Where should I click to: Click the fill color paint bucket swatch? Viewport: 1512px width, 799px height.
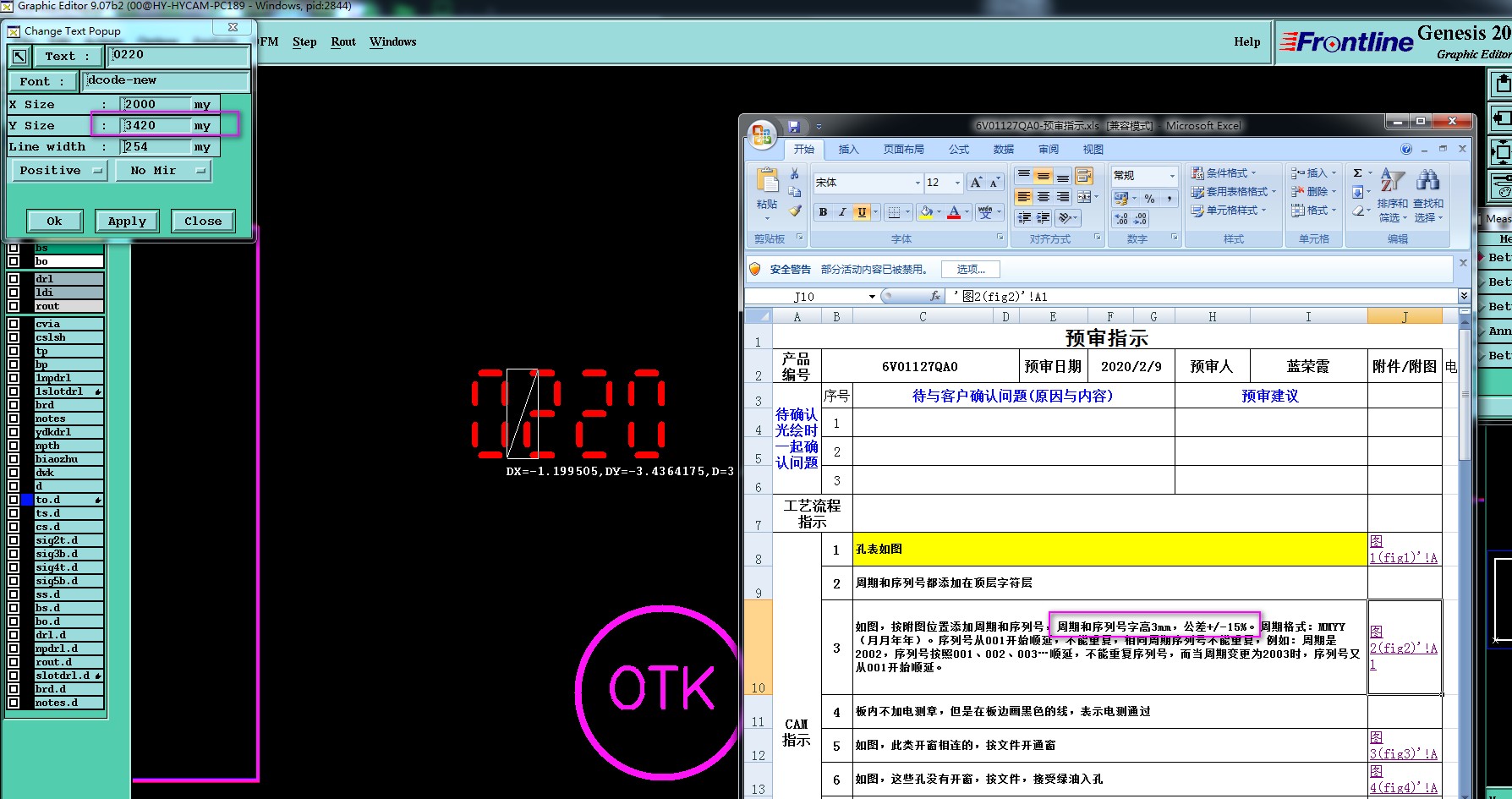coord(927,212)
